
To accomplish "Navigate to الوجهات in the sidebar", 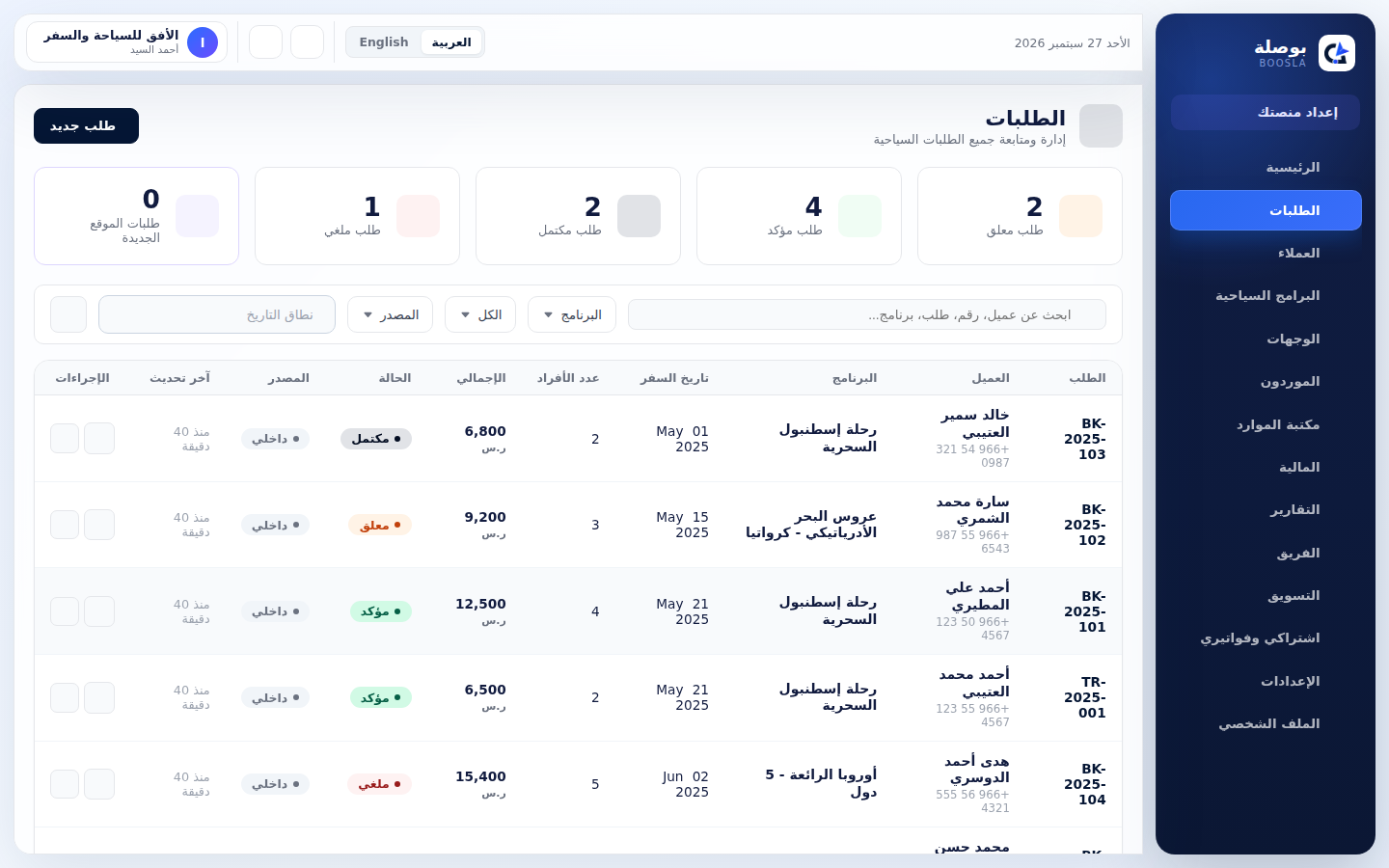I will [1266, 339].
